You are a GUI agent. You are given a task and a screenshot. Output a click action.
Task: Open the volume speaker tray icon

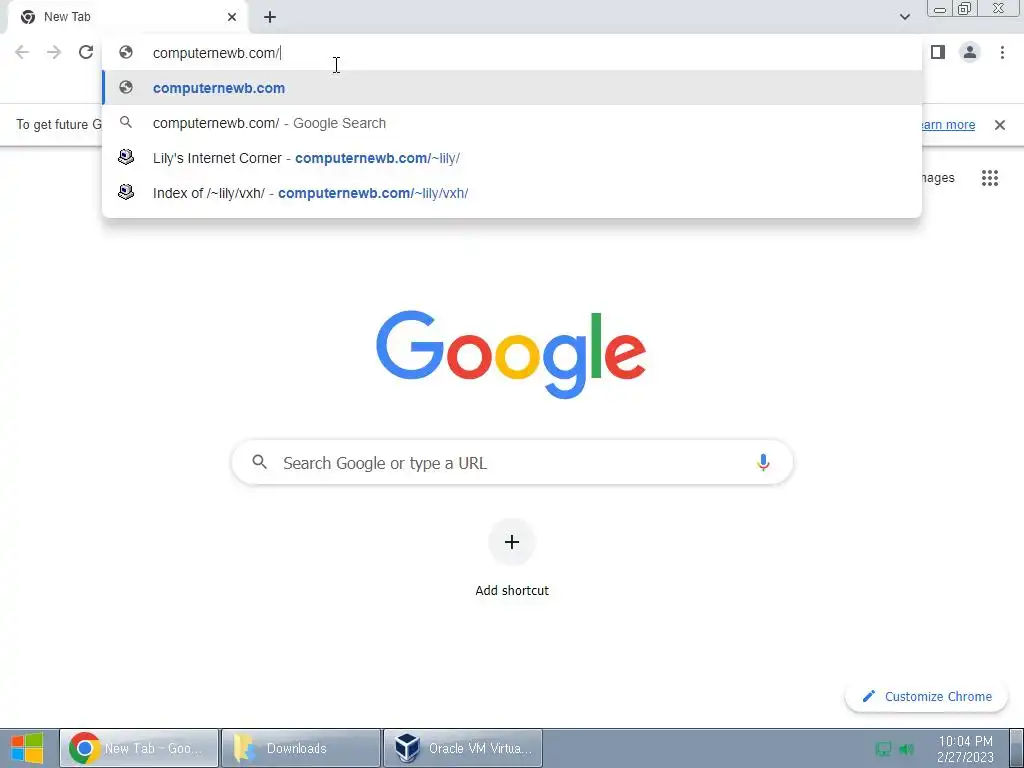pyautogui.click(x=906, y=749)
